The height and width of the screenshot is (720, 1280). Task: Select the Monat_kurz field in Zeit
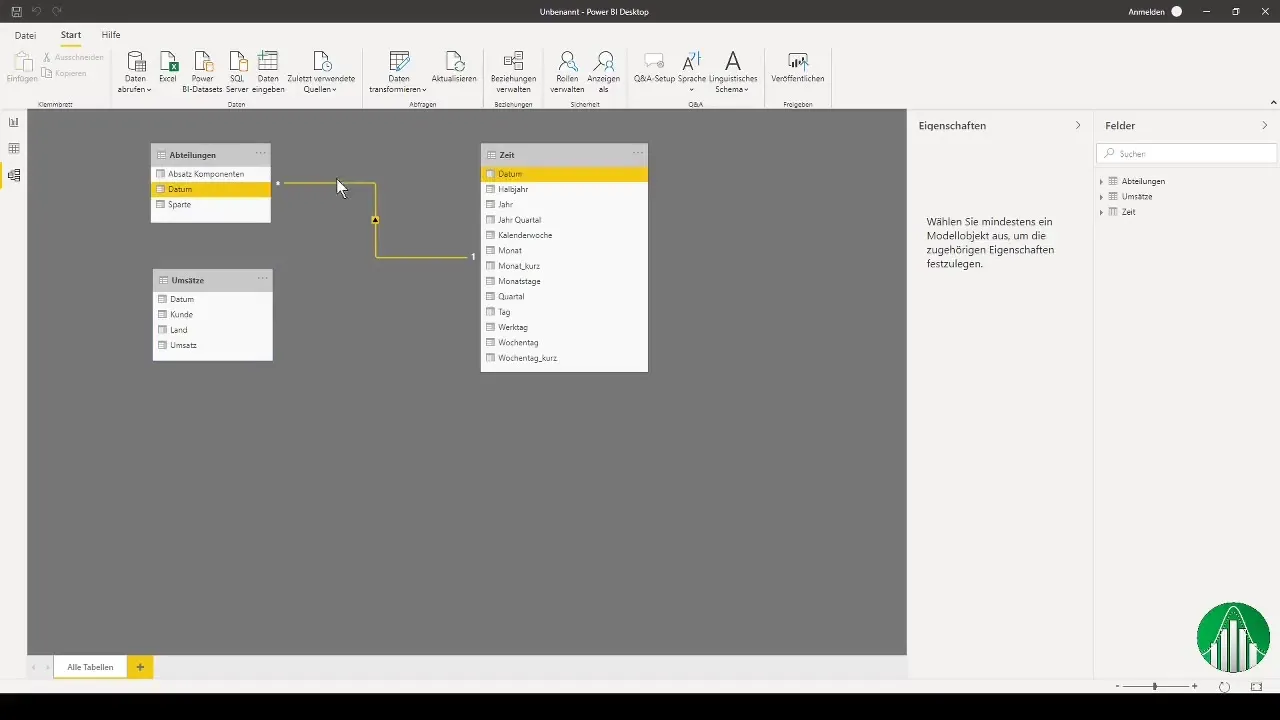[564, 266]
